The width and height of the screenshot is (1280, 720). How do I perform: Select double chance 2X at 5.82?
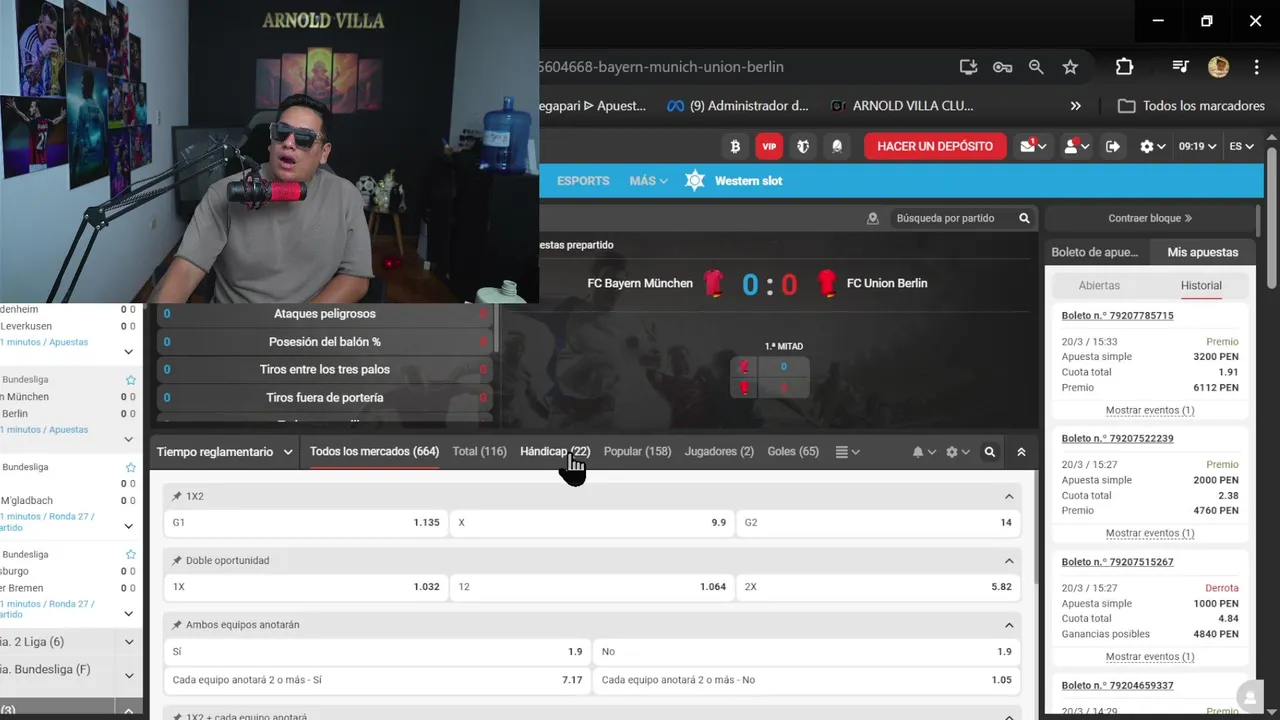pyautogui.click(x=878, y=587)
